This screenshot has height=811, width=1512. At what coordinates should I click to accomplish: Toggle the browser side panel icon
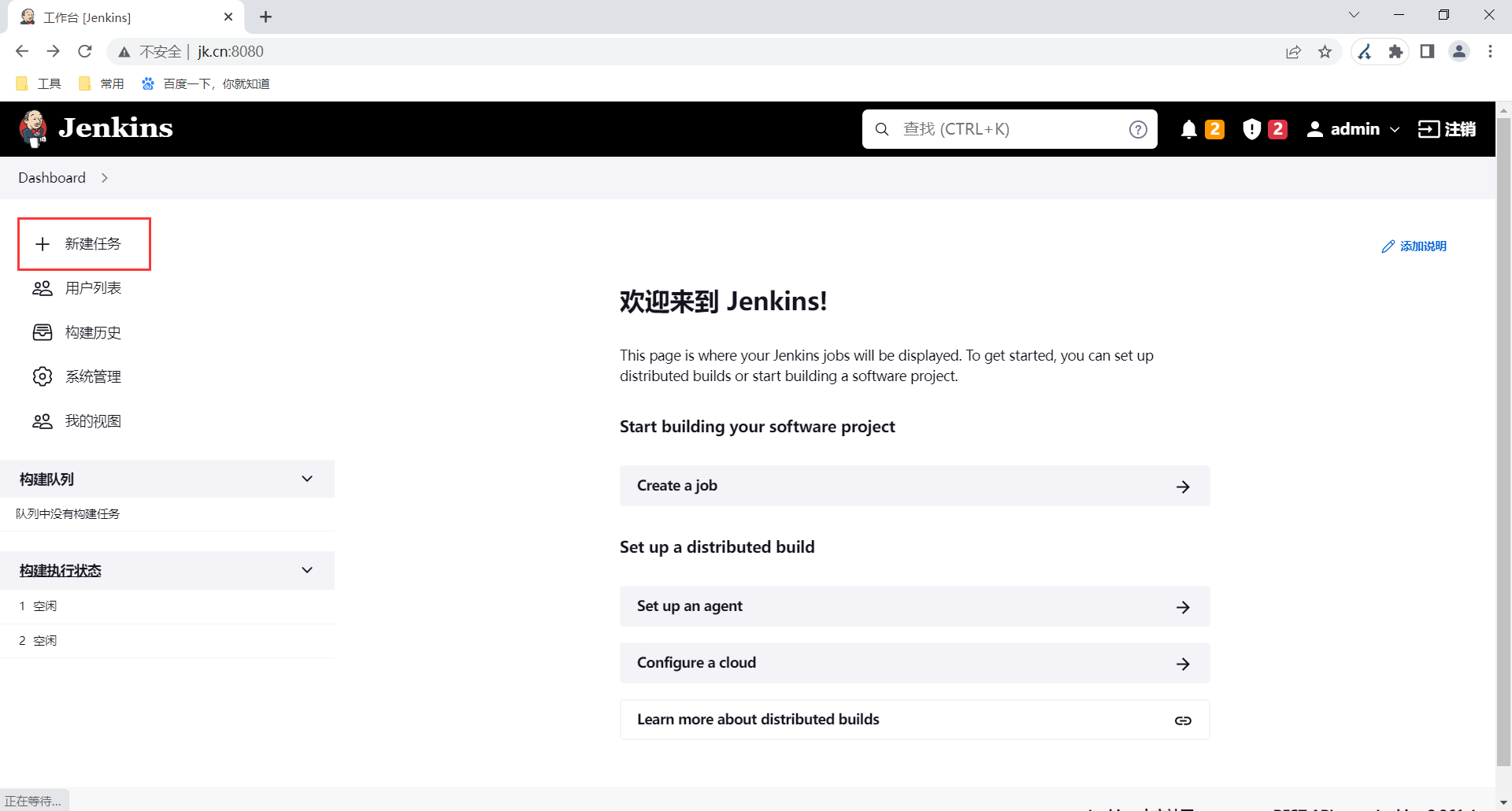1427,52
